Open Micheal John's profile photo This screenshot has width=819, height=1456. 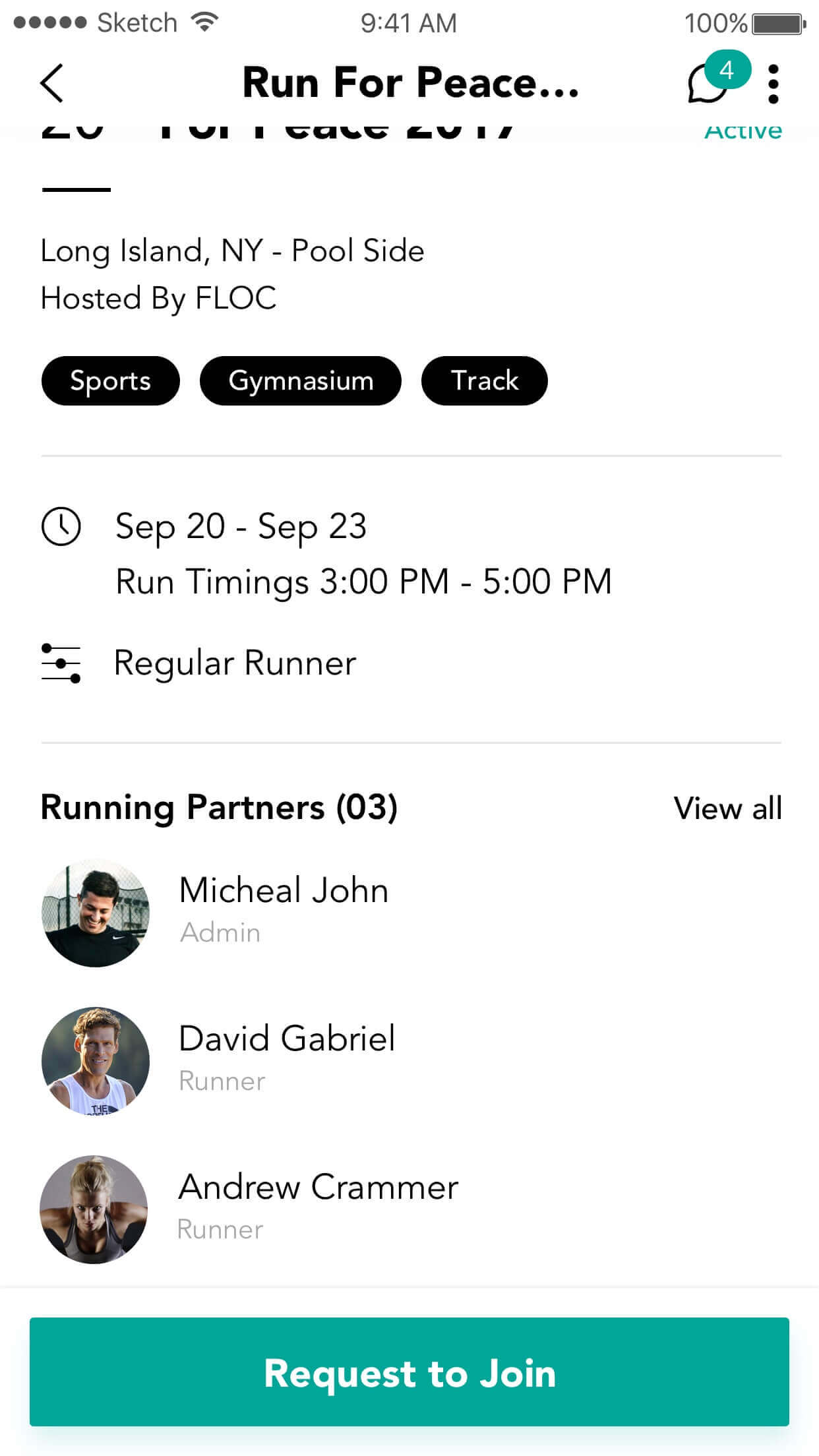[x=95, y=913]
